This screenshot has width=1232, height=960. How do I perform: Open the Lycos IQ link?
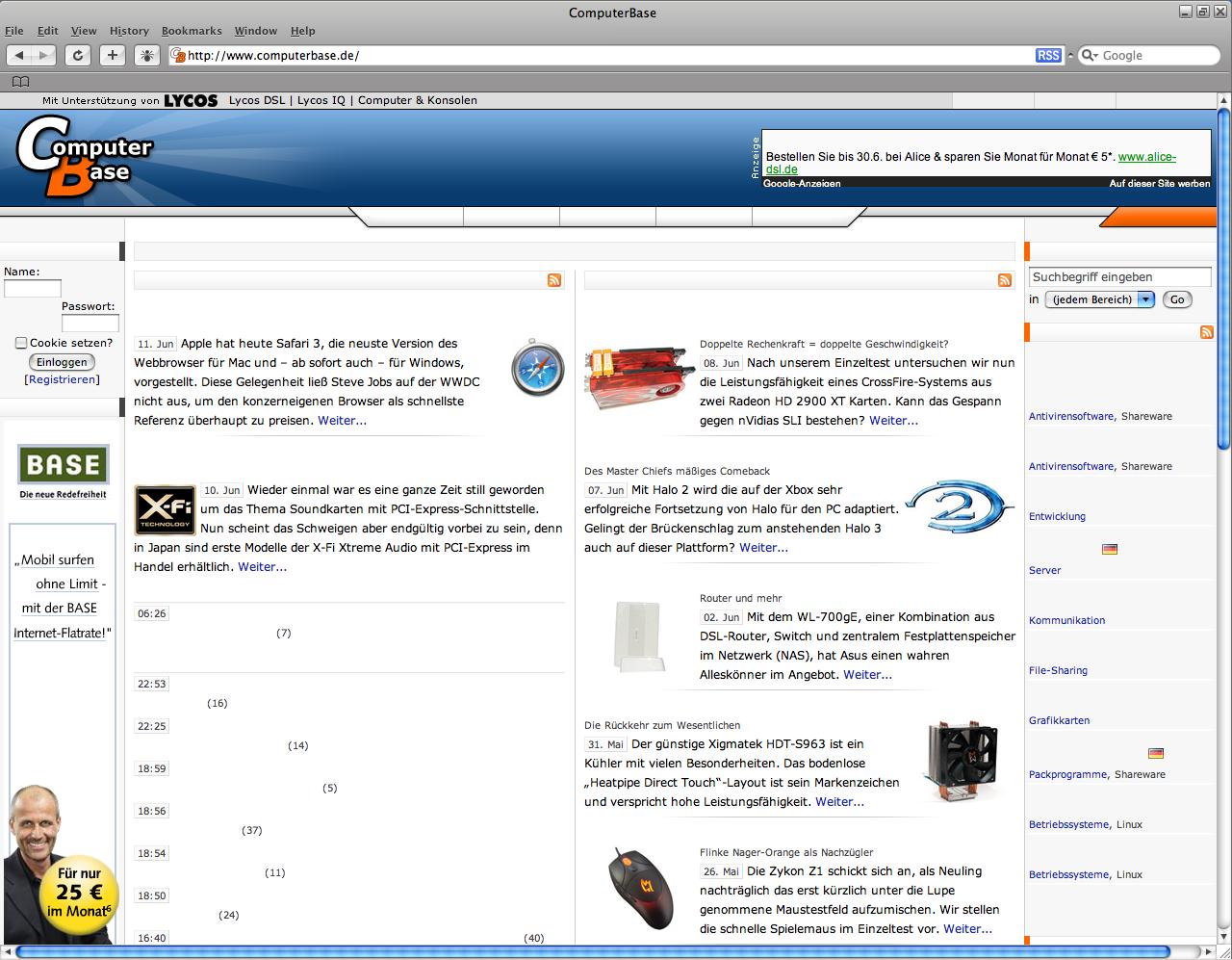point(321,100)
